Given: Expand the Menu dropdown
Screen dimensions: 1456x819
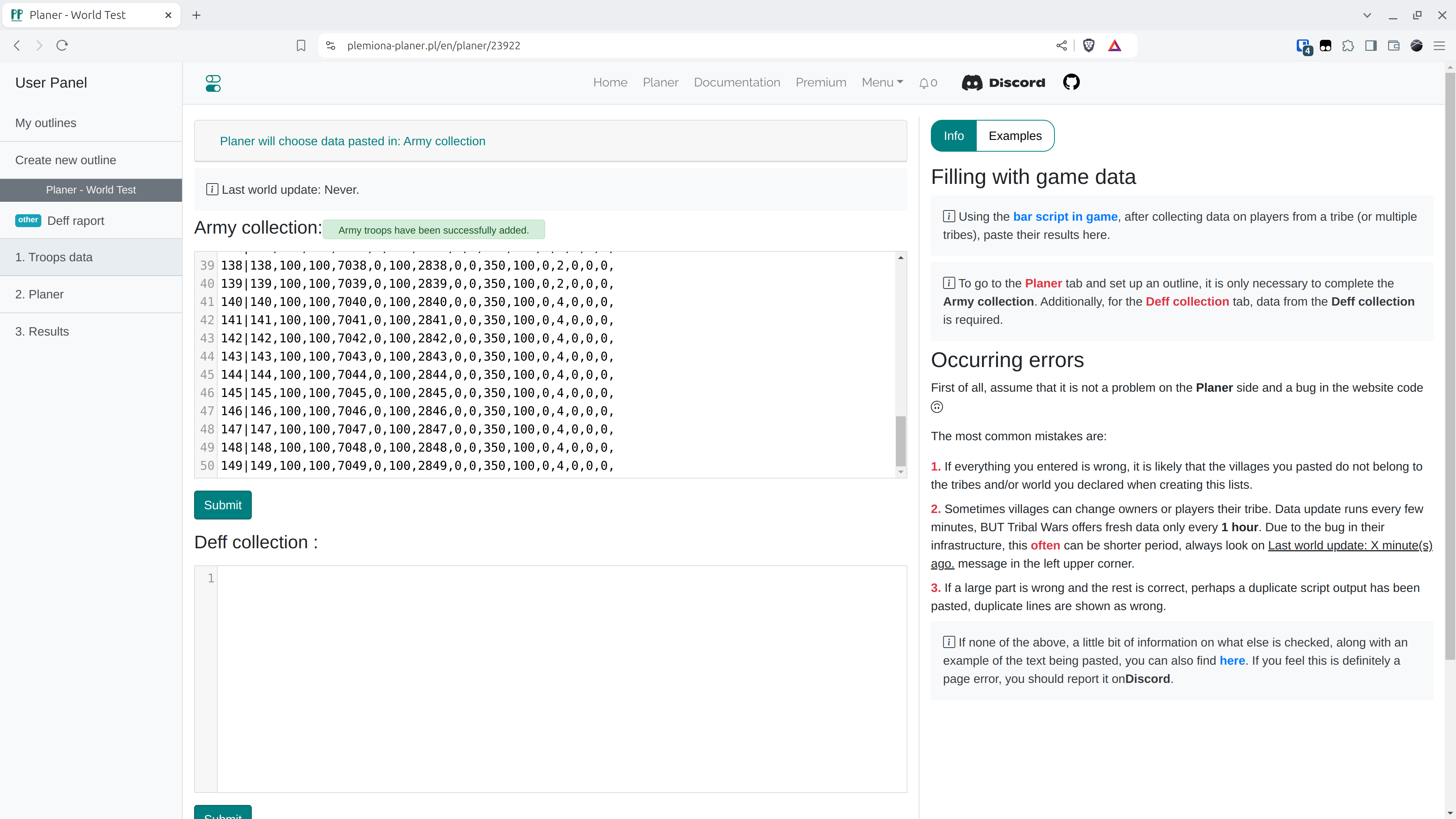Looking at the screenshot, I should tap(882, 83).
